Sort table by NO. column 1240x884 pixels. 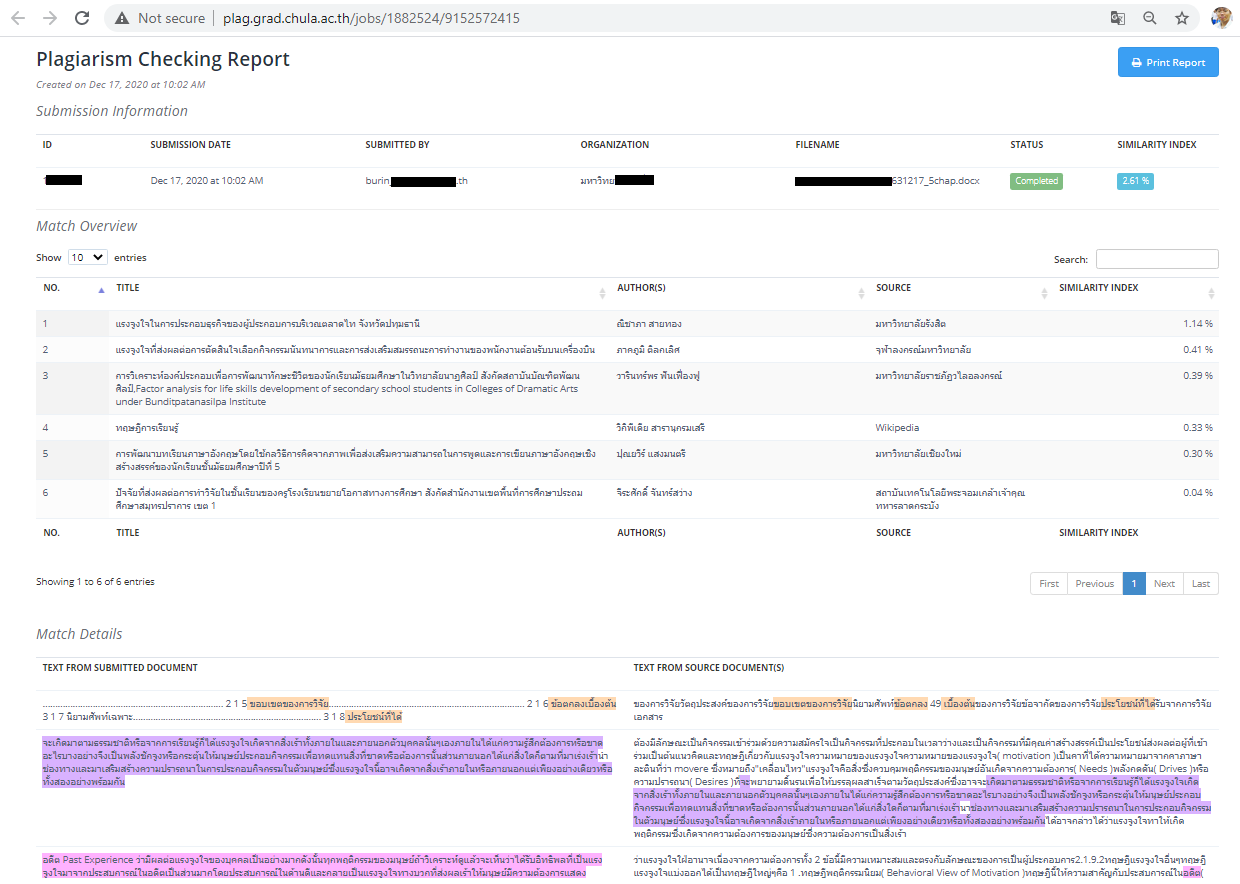pos(70,288)
